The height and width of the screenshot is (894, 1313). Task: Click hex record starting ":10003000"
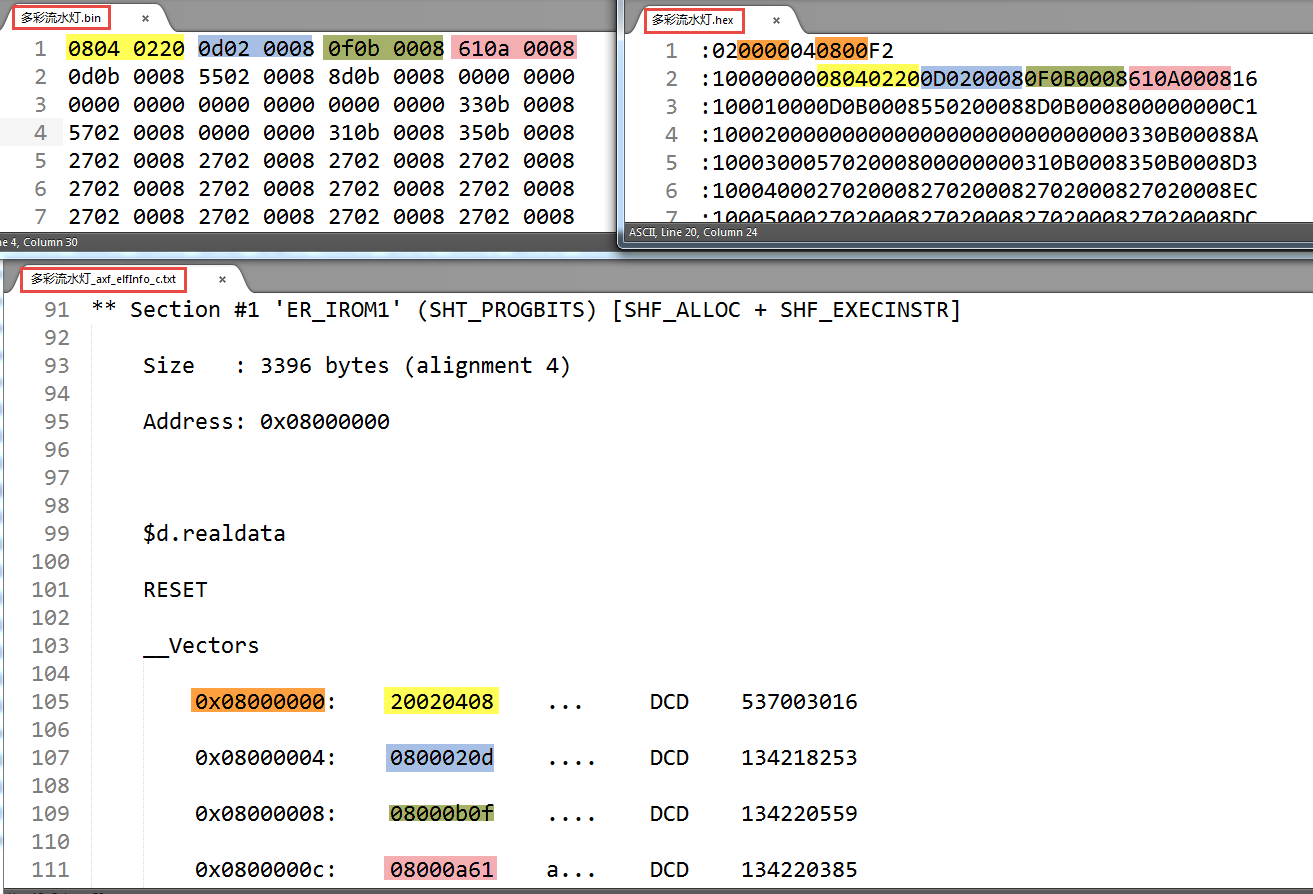(978, 162)
